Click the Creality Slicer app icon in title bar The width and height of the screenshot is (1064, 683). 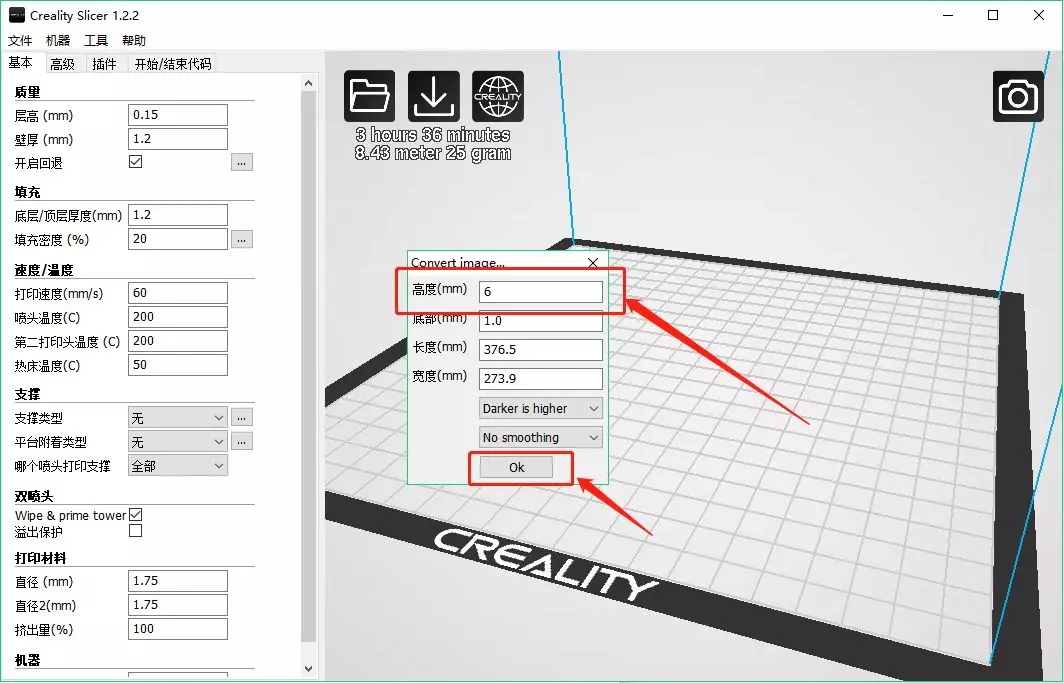pos(16,15)
